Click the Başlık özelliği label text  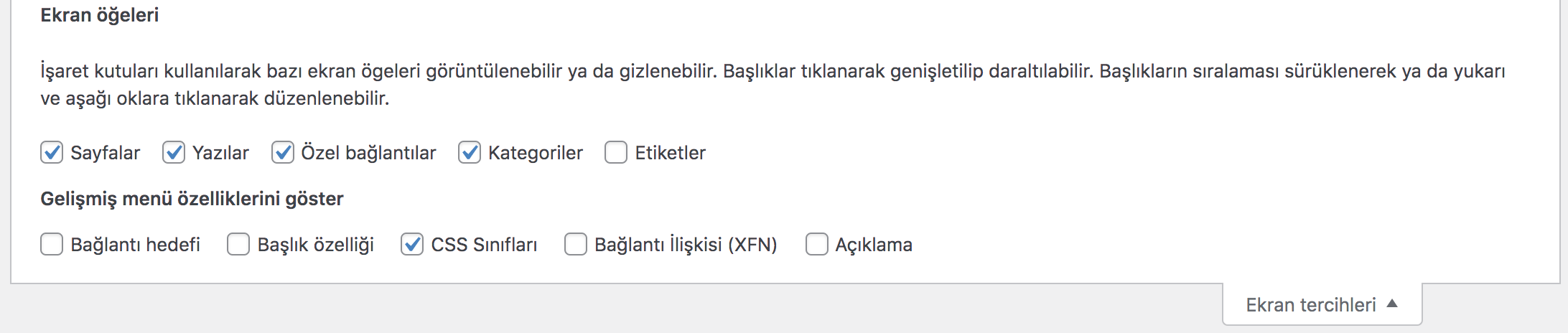pyautogui.click(x=315, y=245)
